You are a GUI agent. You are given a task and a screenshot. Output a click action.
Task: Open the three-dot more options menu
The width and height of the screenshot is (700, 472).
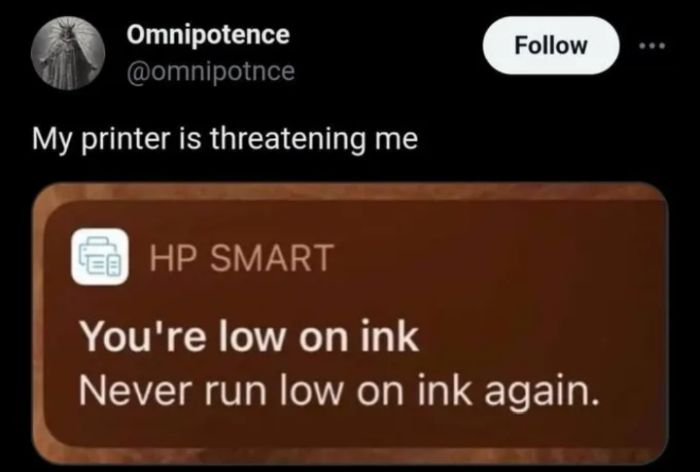(652, 46)
